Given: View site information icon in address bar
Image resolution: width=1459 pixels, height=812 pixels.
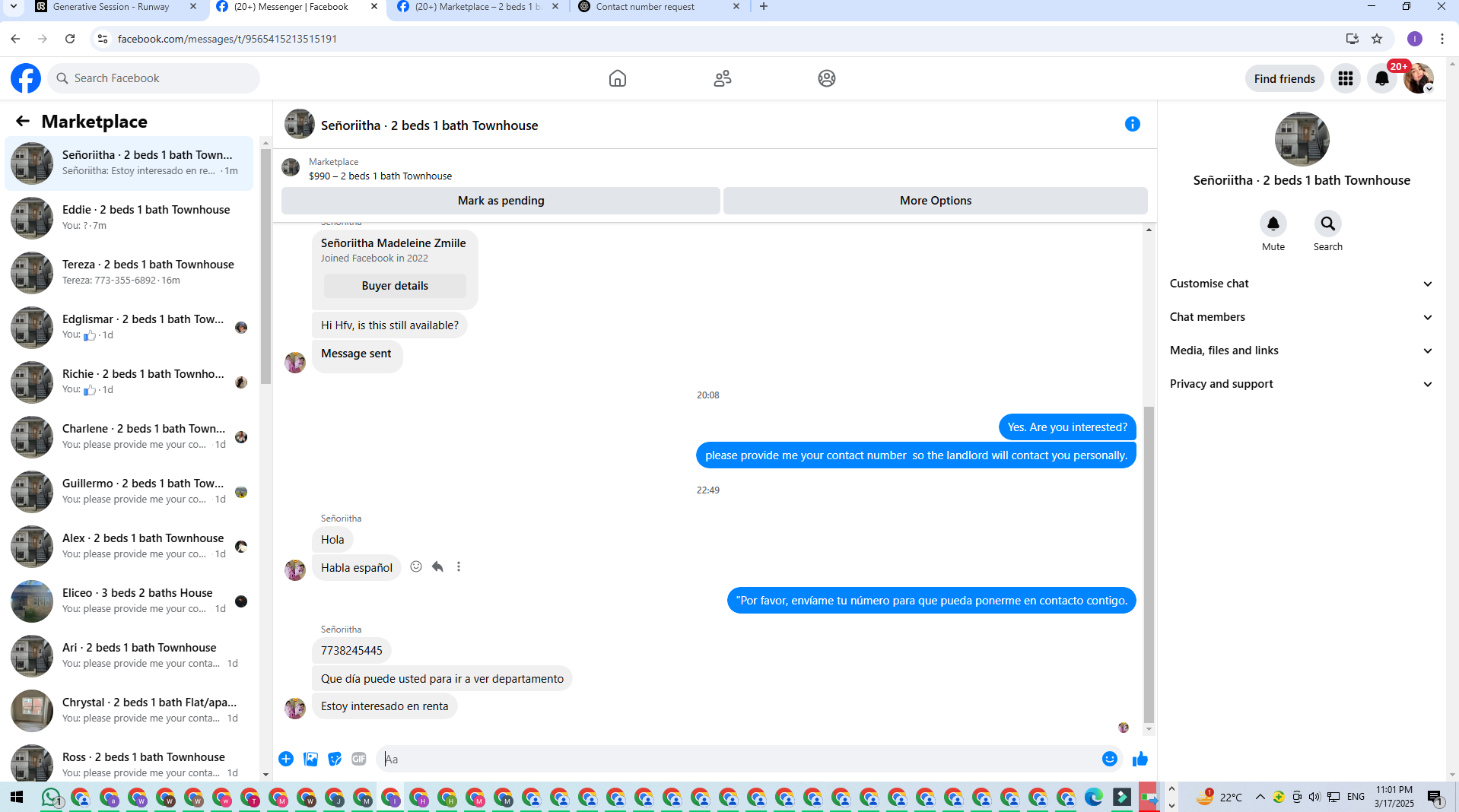Looking at the screenshot, I should 103,39.
